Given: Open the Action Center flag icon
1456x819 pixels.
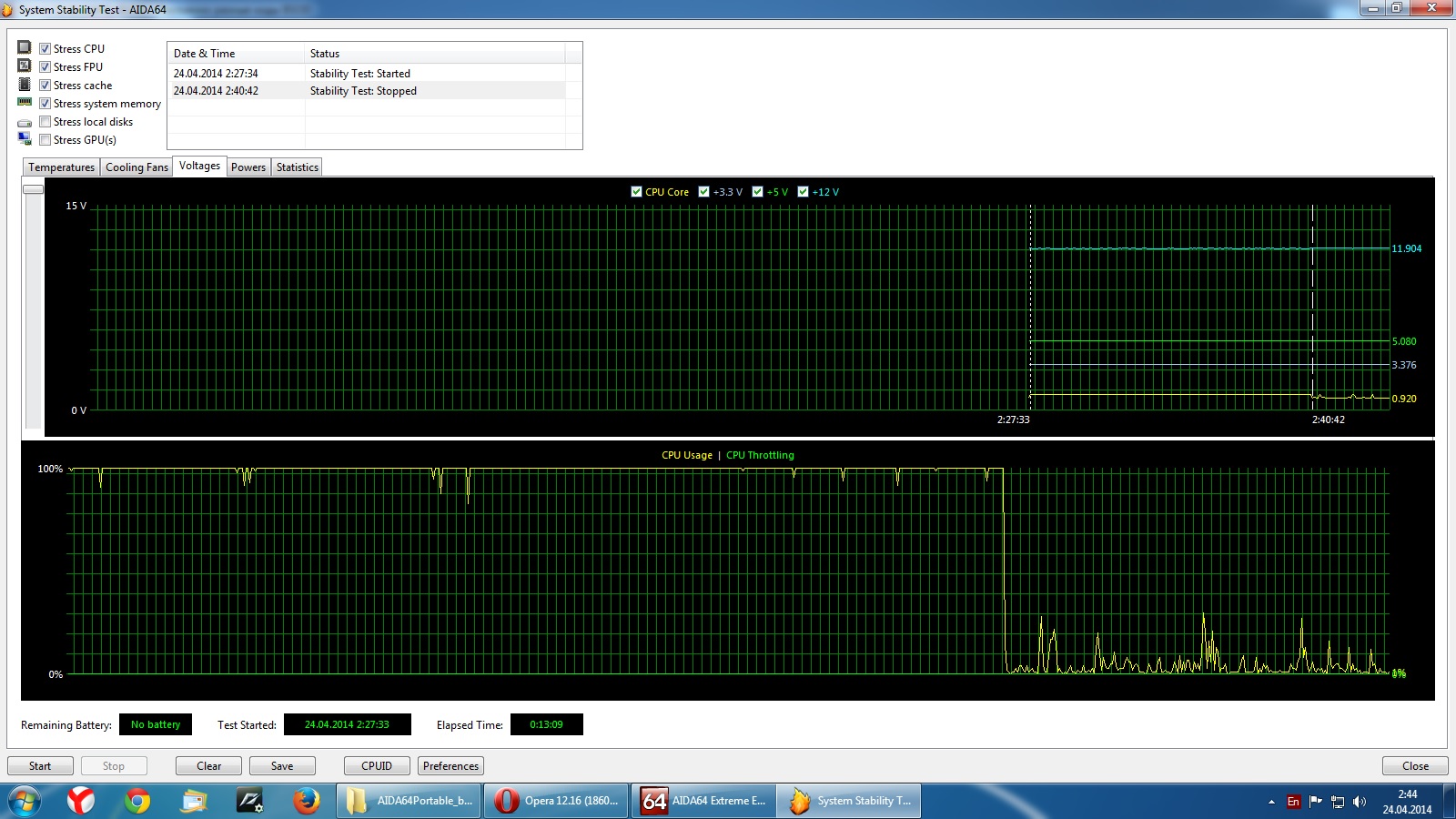Looking at the screenshot, I should pyautogui.click(x=1316, y=802).
